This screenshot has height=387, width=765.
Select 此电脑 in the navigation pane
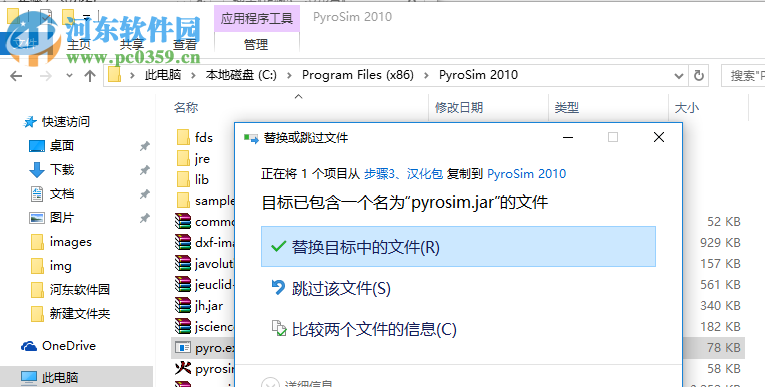(x=60, y=377)
